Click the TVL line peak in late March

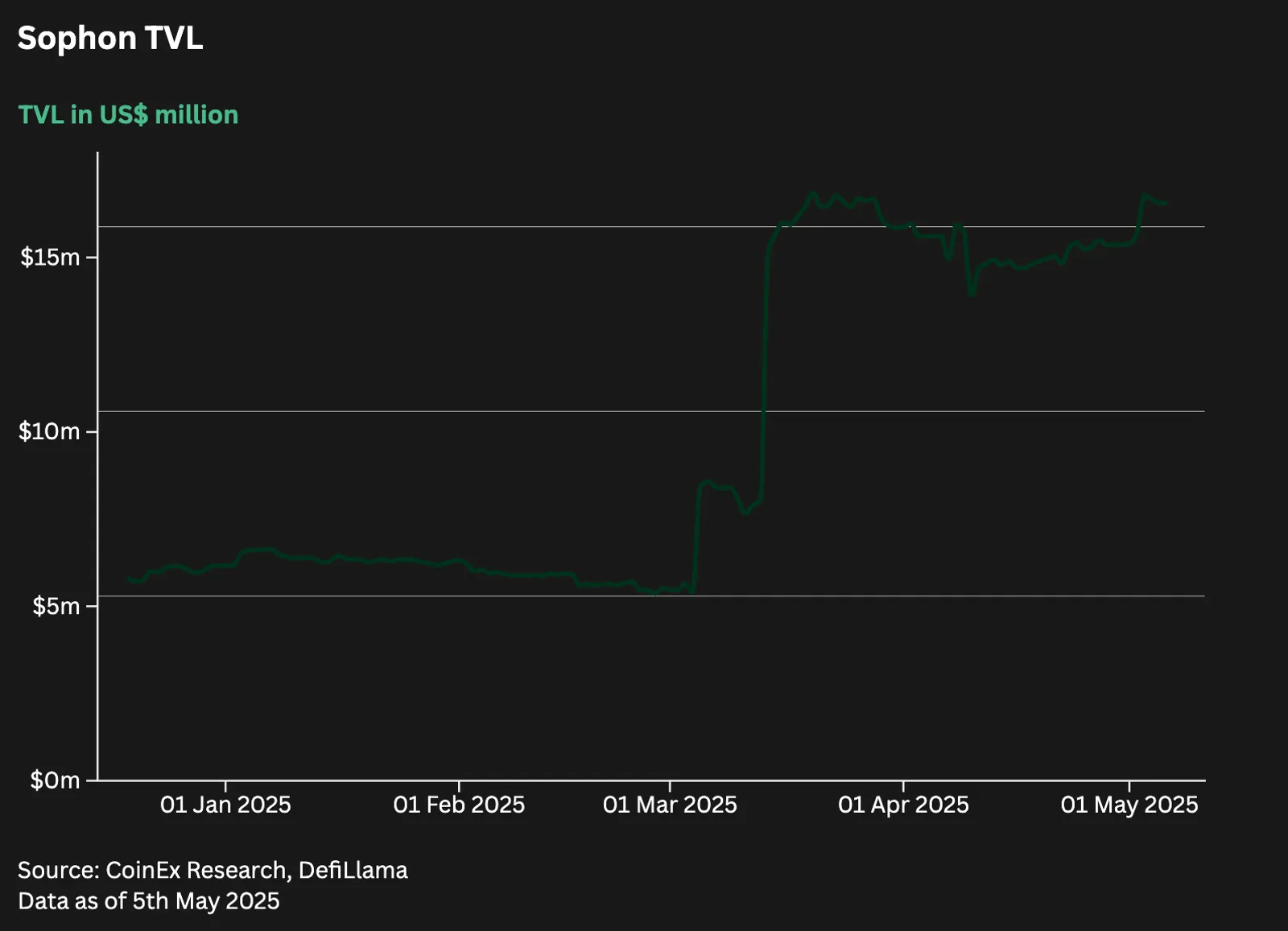812,193
